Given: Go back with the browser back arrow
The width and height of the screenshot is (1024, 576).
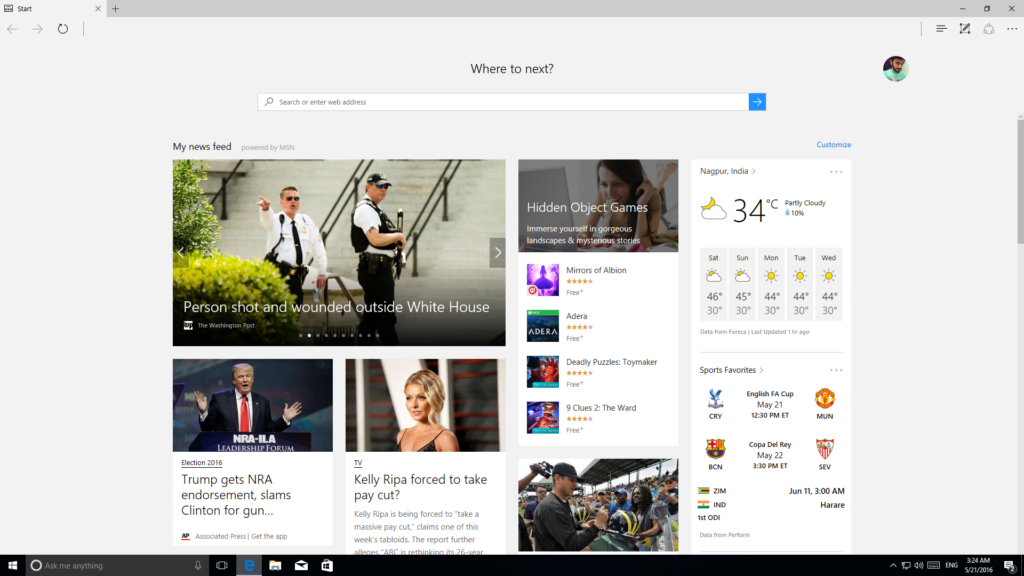Looking at the screenshot, I should [12, 29].
